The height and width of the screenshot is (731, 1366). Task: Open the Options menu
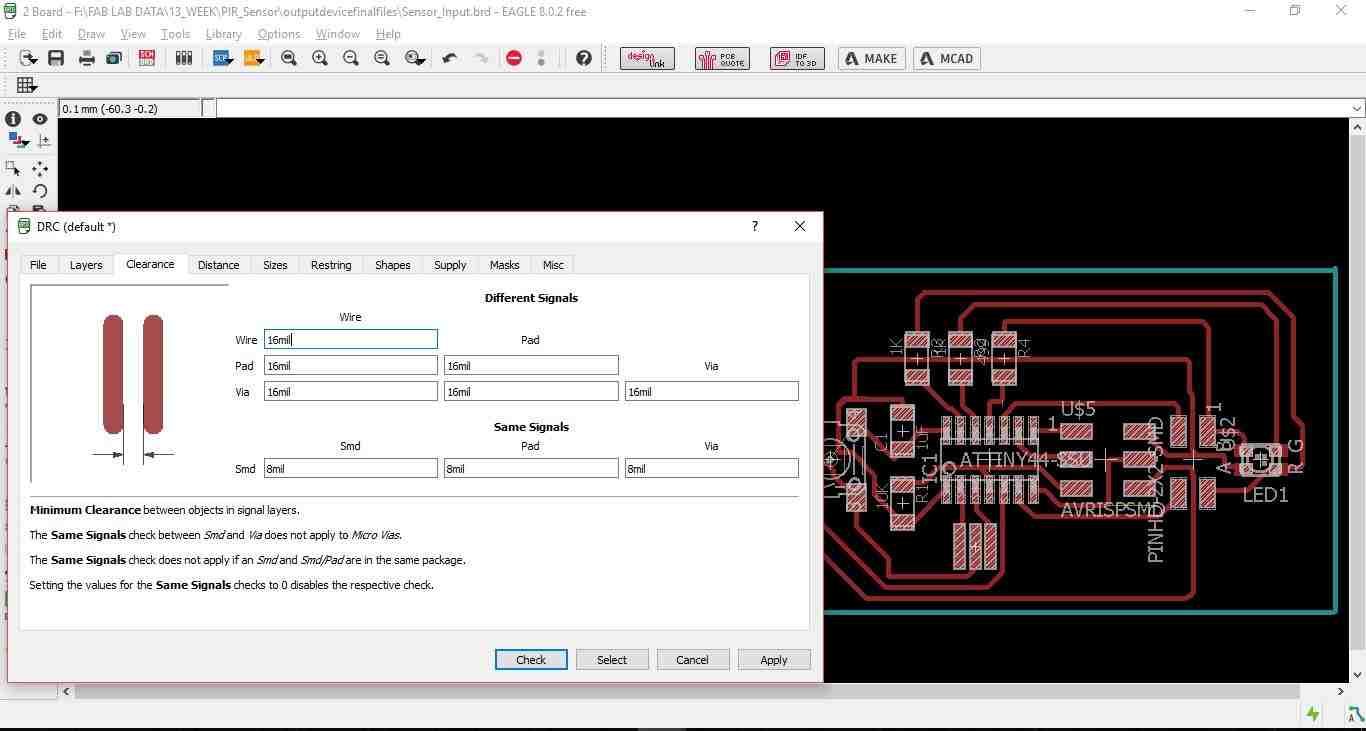click(279, 34)
